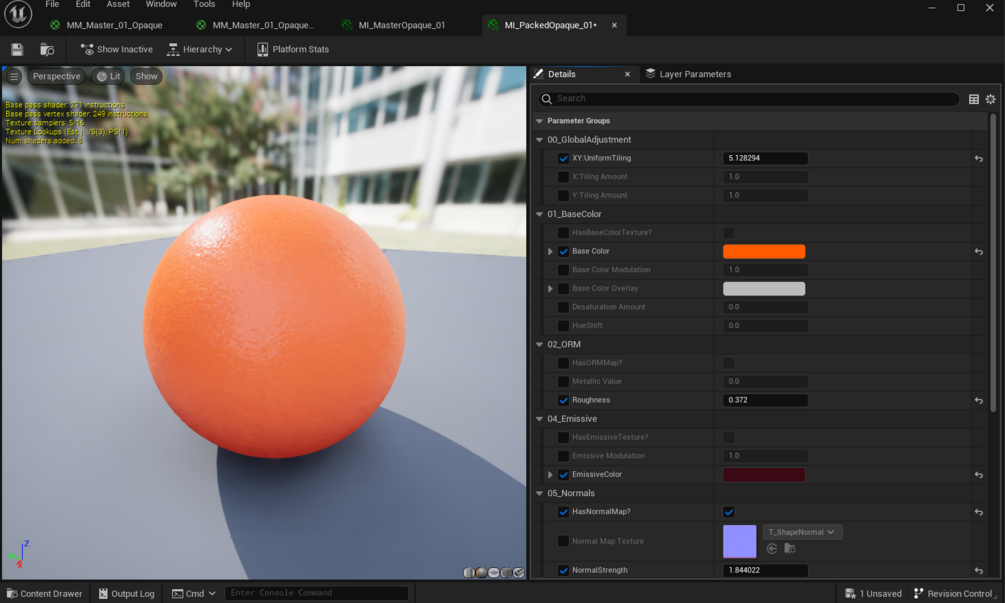Image resolution: width=1005 pixels, height=603 pixels.
Task: Toggle the HasNormalMap? value checkbox
Action: (729, 512)
